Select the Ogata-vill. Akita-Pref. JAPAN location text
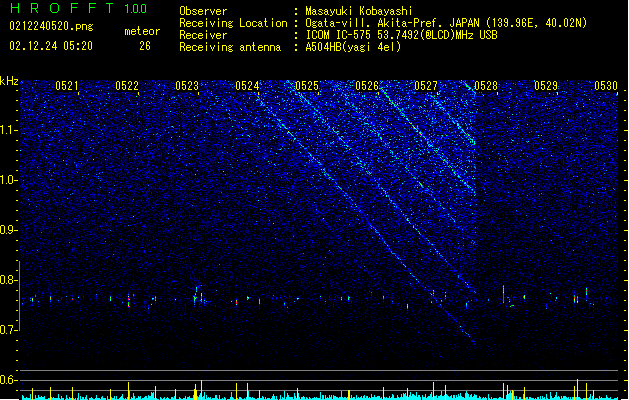The width and height of the screenshot is (629, 400). click(446, 23)
